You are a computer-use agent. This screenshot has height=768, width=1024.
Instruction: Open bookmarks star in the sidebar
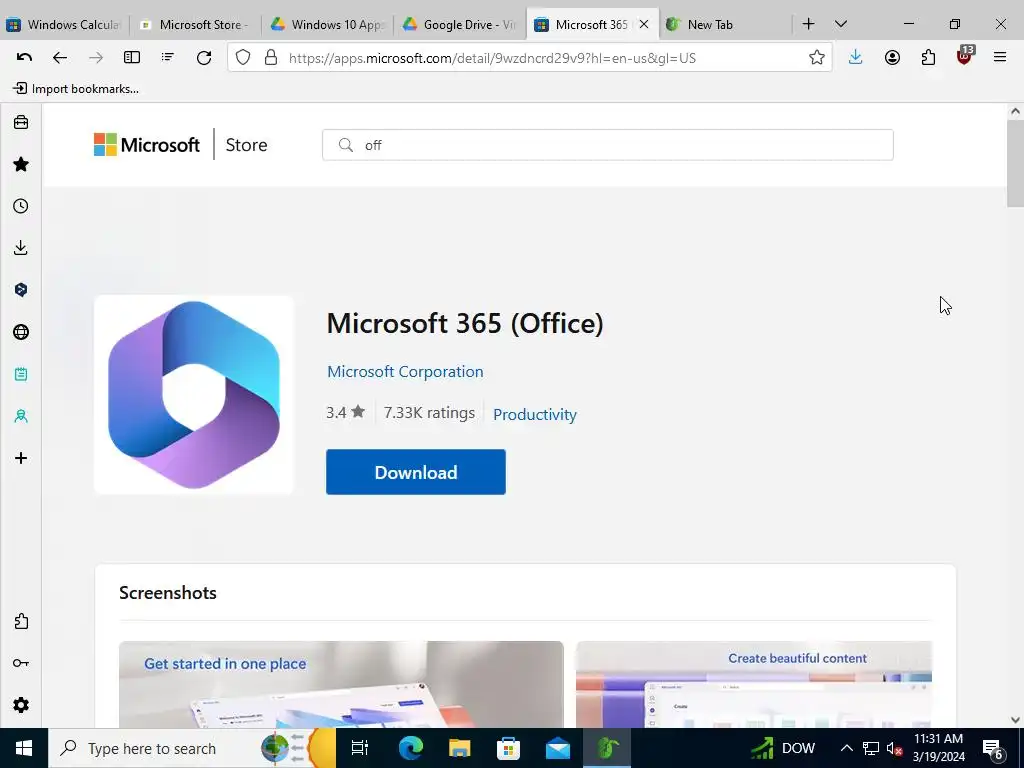(x=21, y=164)
